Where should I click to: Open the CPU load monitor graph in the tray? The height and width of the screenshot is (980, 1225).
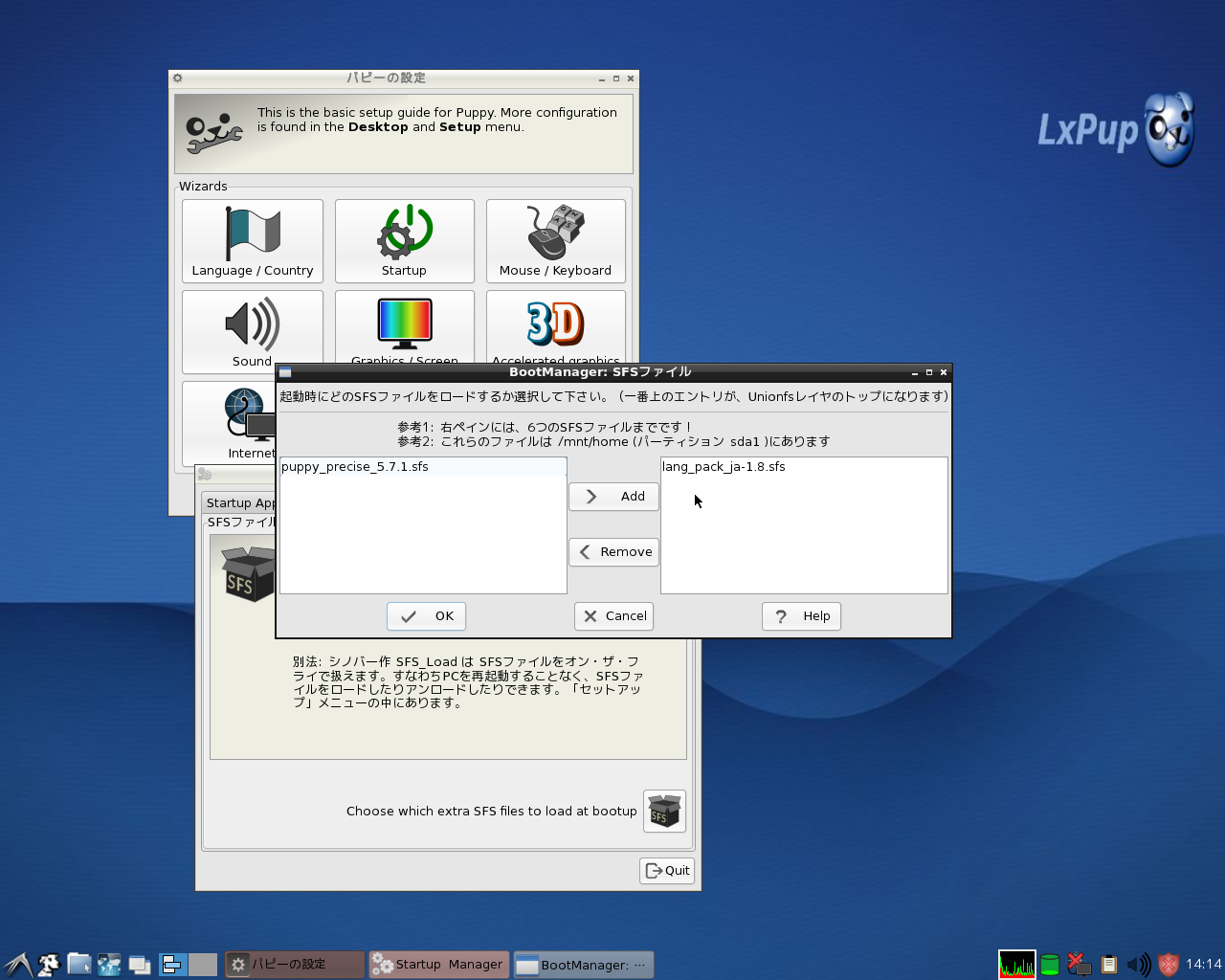pyautogui.click(x=1016, y=964)
